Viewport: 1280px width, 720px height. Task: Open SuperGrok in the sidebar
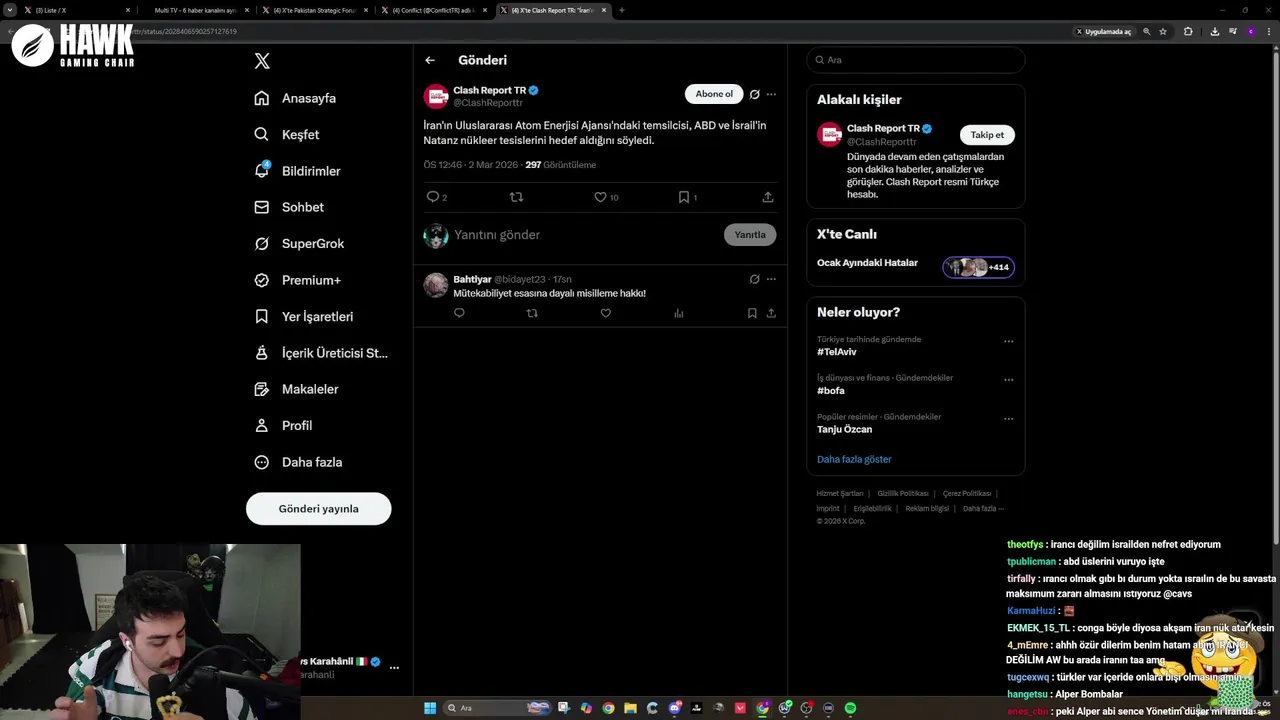pyautogui.click(x=299, y=243)
